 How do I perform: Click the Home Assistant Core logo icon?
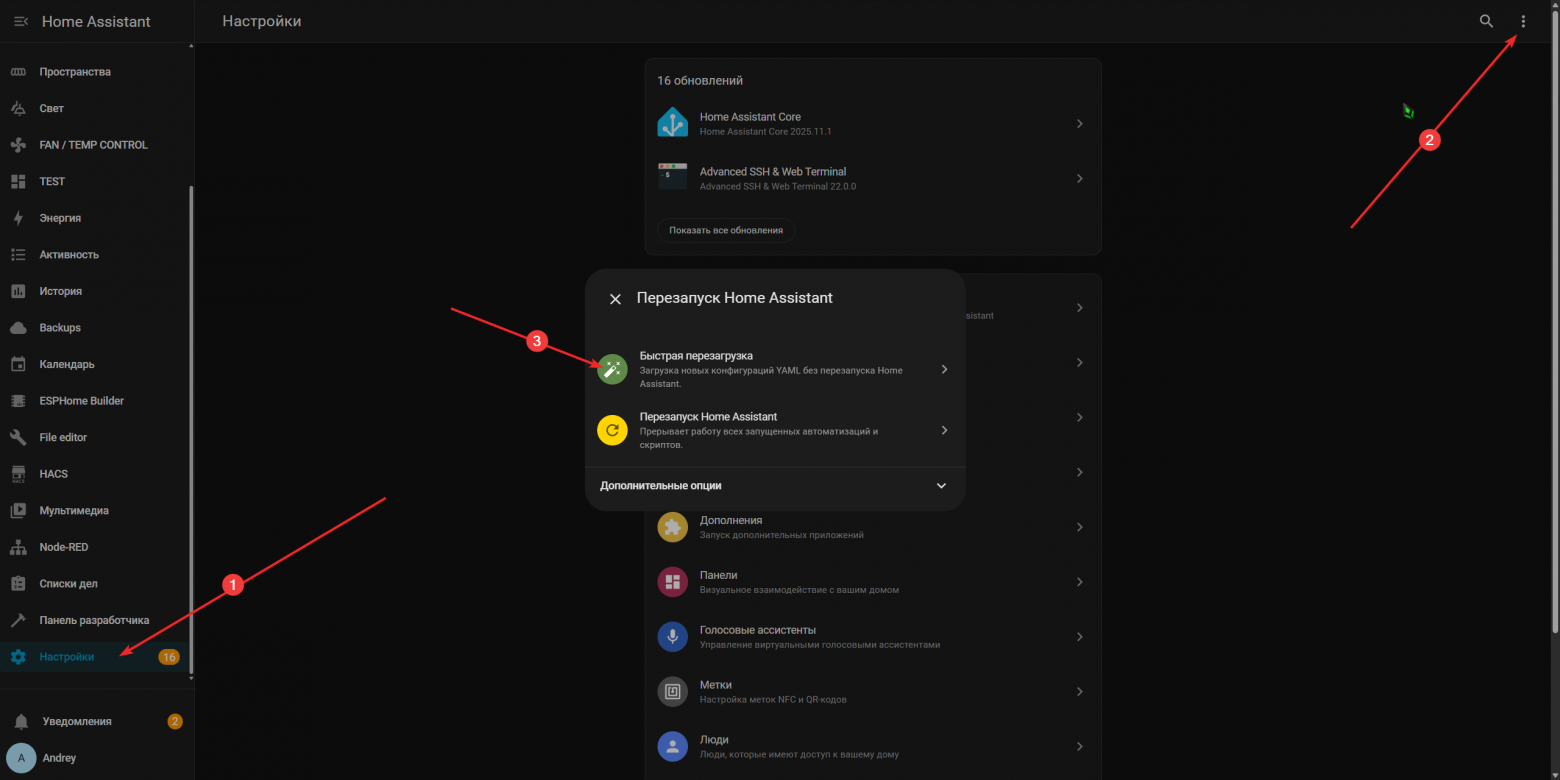(x=672, y=124)
